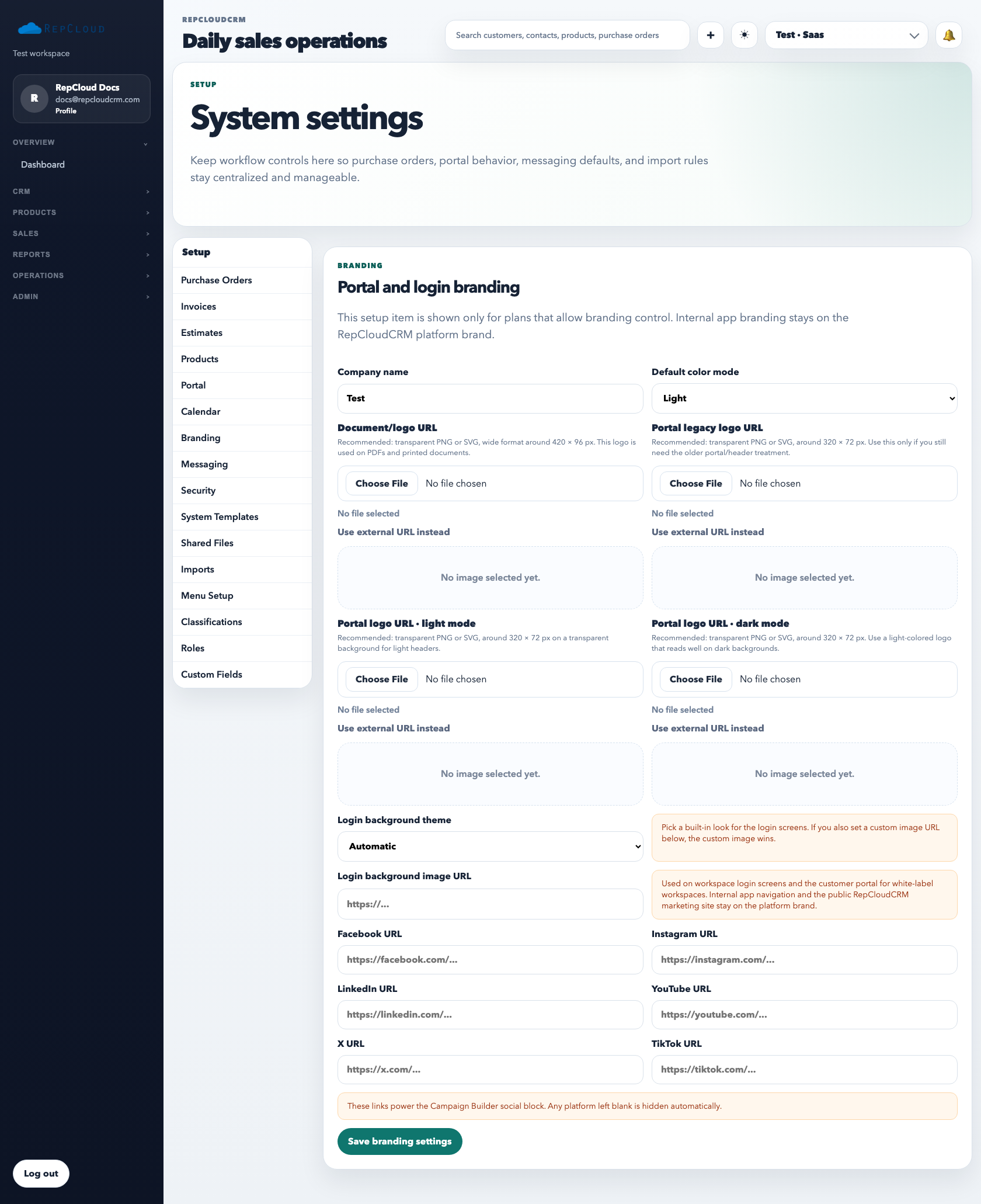The height and width of the screenshot is (1204, 981).
Task: Open Menu Setup item
Action: [242, 596]
